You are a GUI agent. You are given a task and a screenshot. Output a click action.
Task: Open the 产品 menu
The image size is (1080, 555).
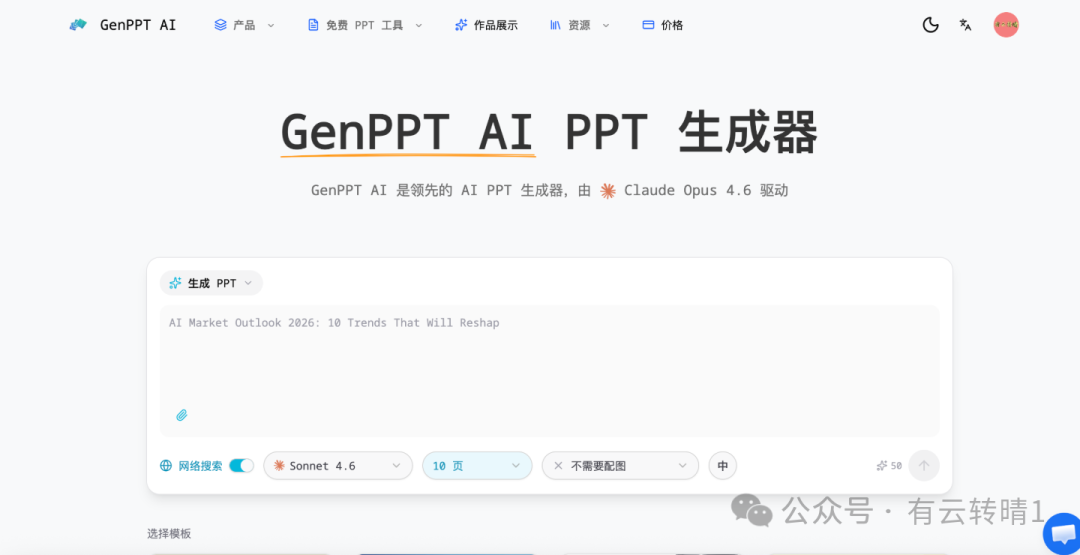click(x=244, y=25)
